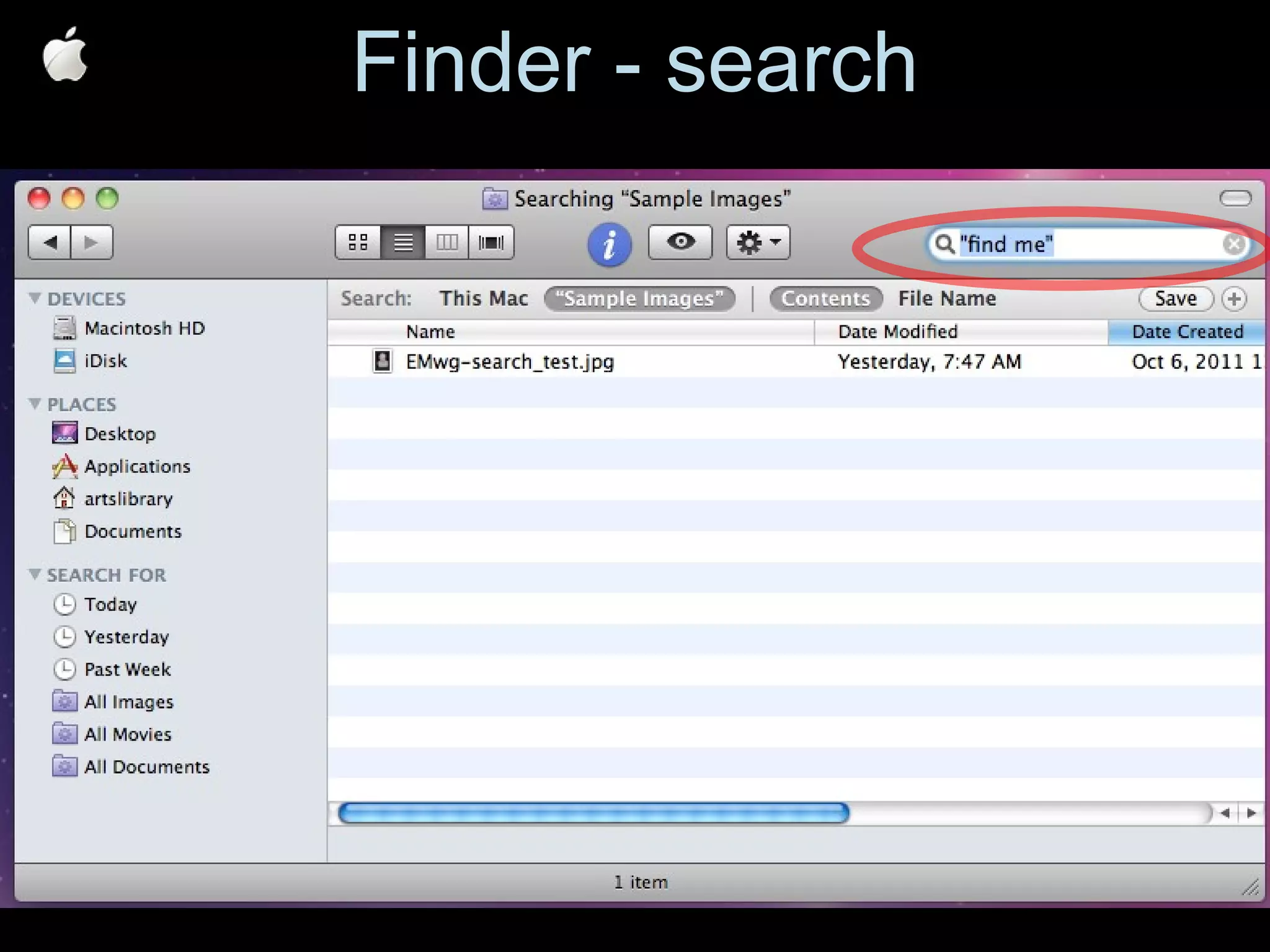Show files from Today
Image resolution: width=1270 pixels, height=952 pixels.
(x=95, y=604)
